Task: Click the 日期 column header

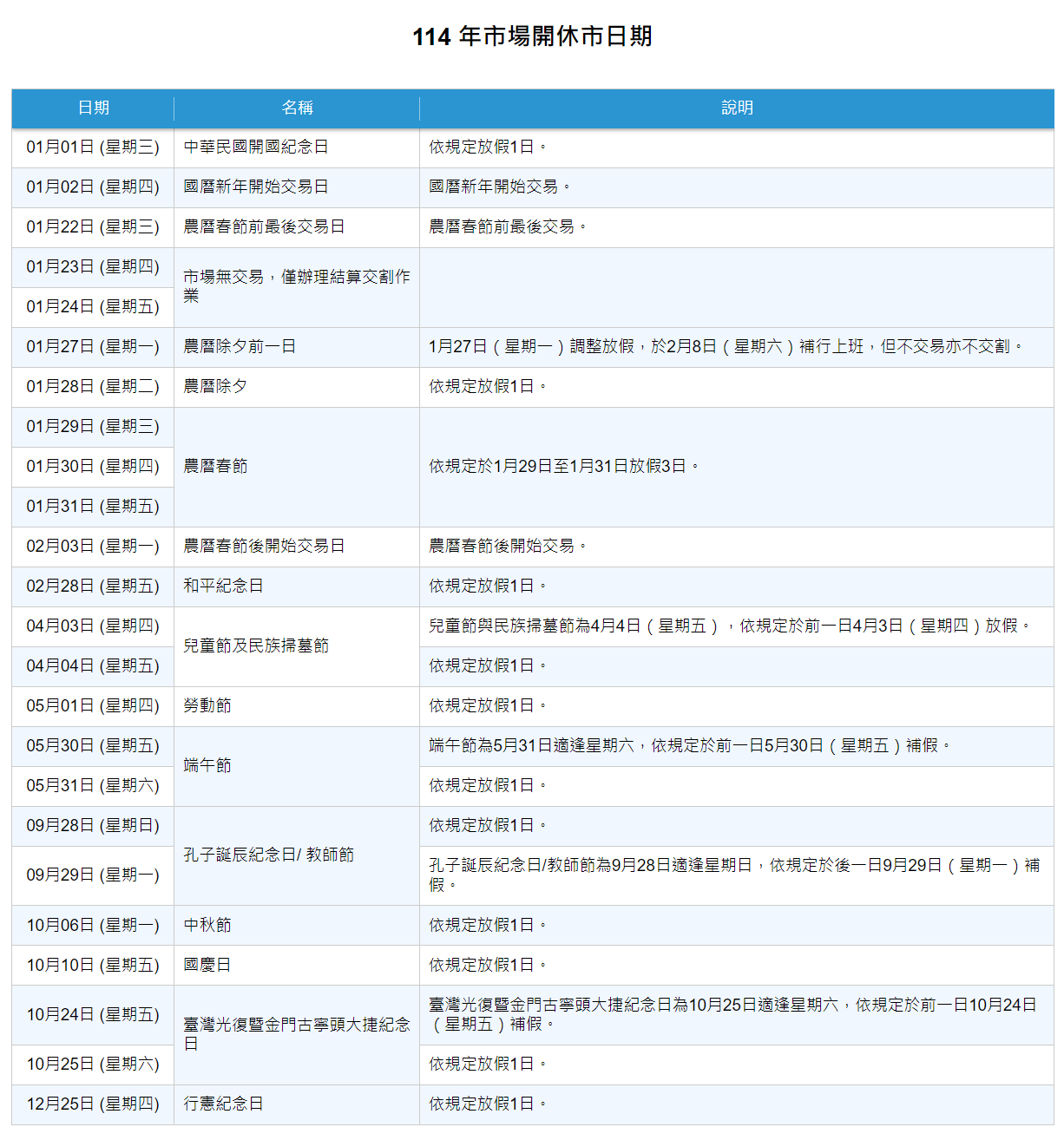Action: pyautogui.click(x=93, y=108)
